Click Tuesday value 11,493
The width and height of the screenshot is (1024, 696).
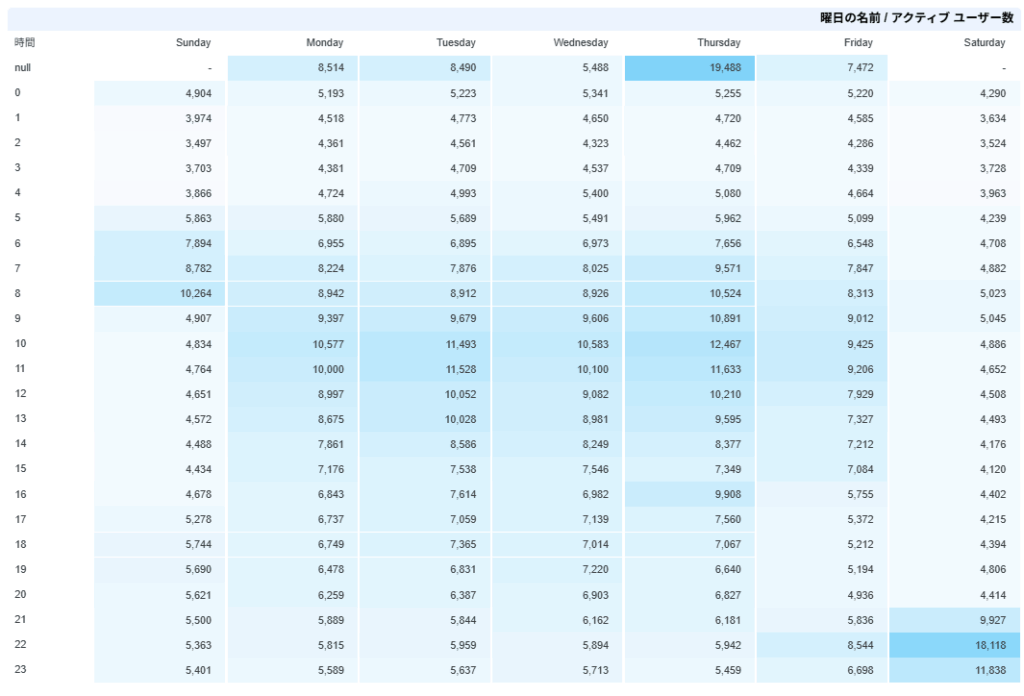pyautogui.click(x=460, y=344)
